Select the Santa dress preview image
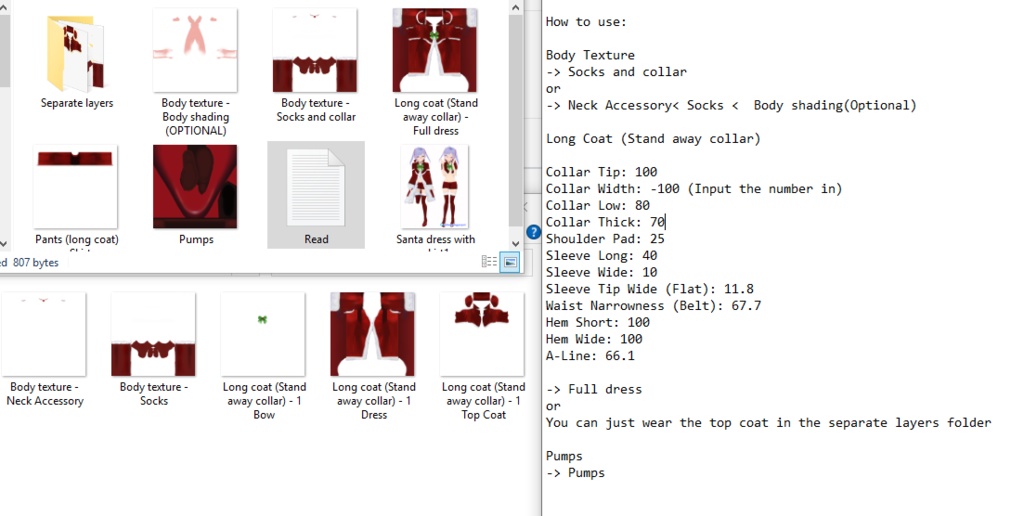Image resolution: width=1024 pixels, height=516 pixels. pos(435,195)
